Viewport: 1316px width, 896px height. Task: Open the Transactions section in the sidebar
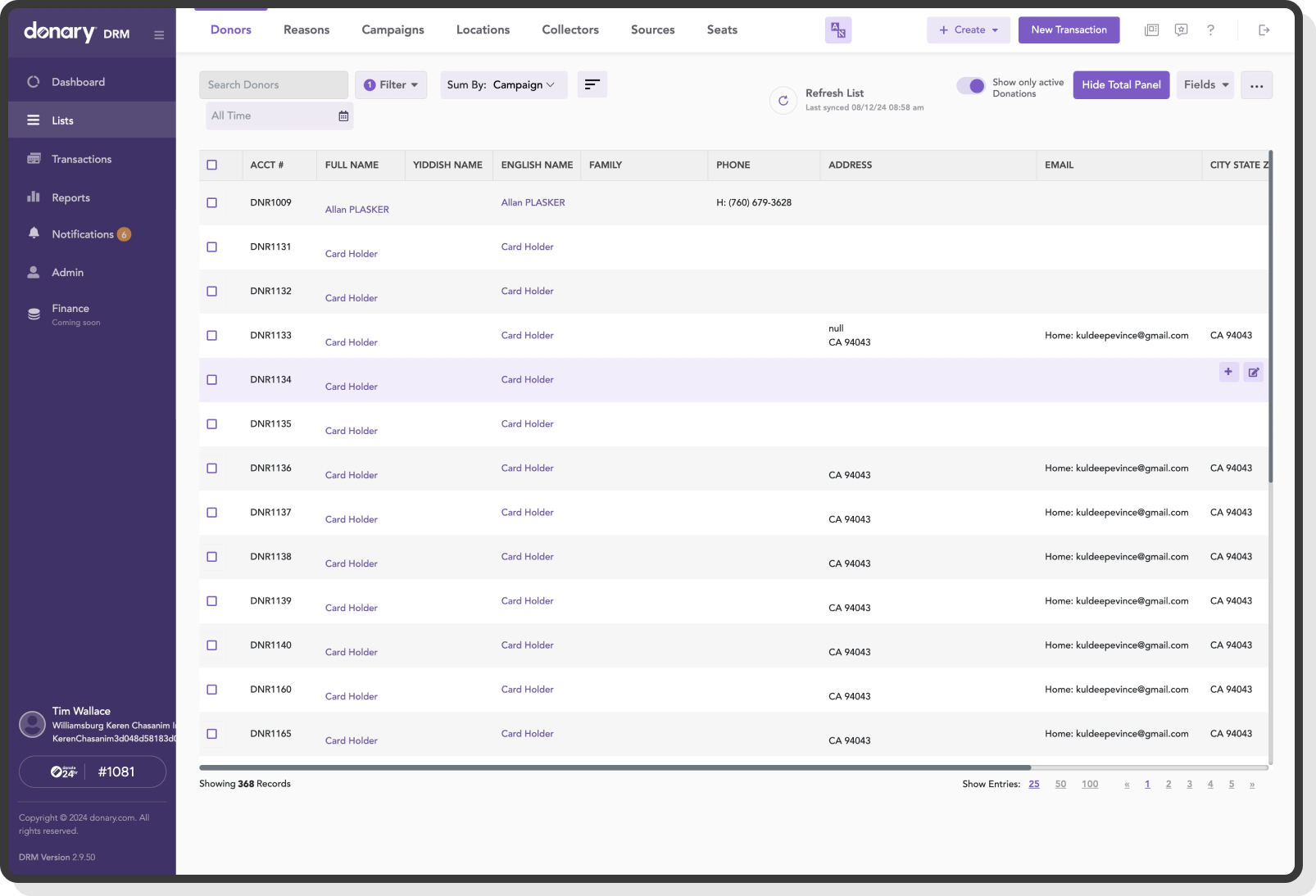pyautogui.click(x=82, y=158)
